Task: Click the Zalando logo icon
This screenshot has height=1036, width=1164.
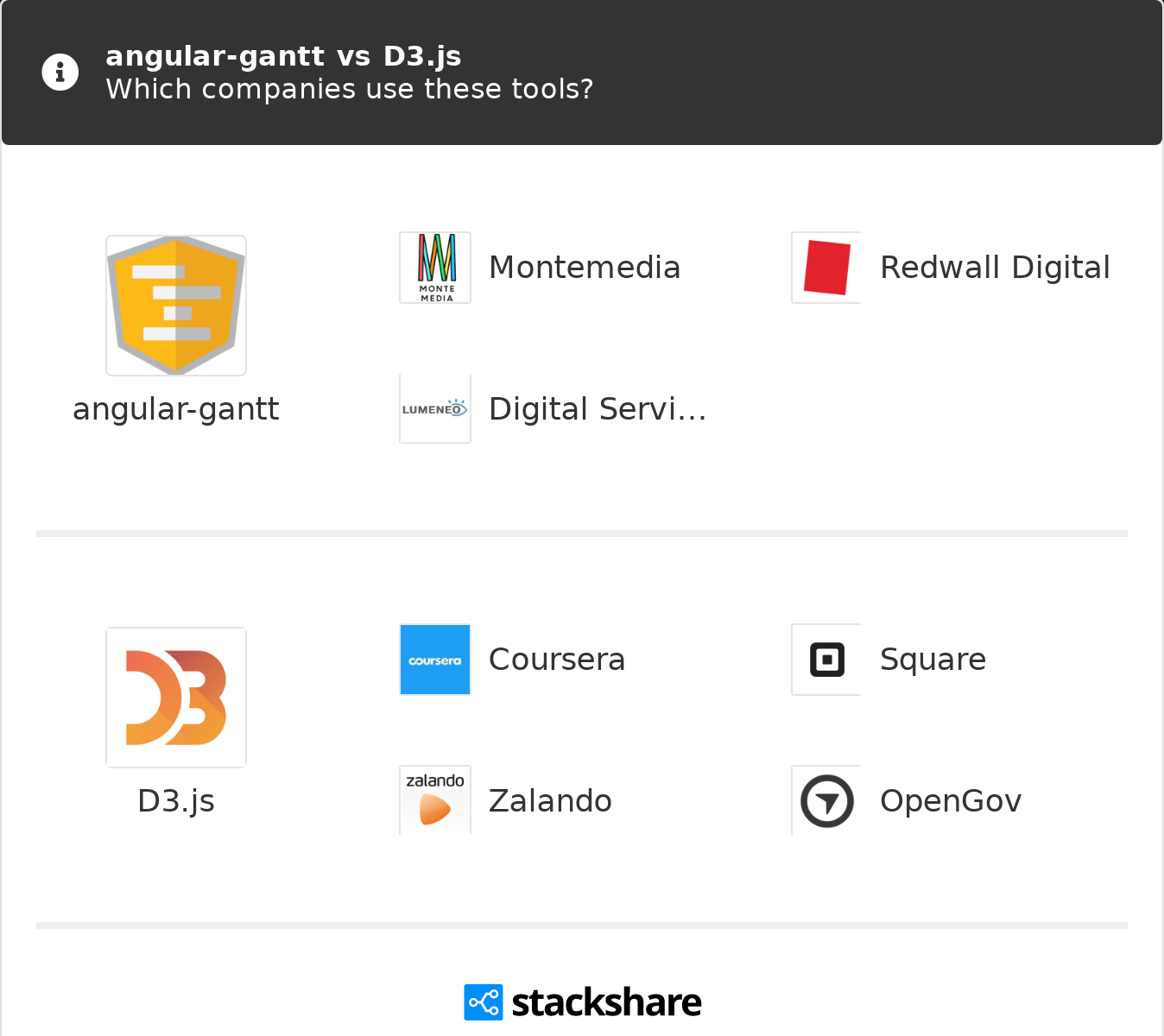Action: click(435, 800)
